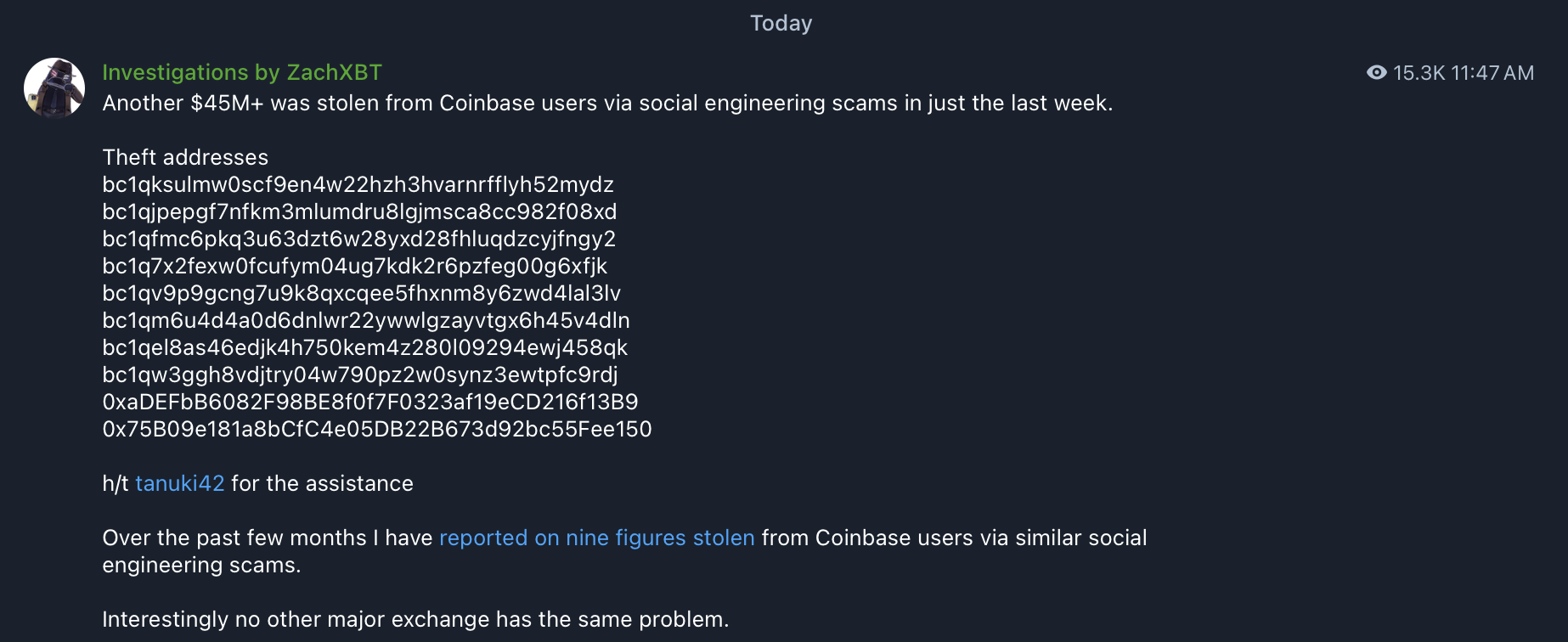Select the address ending in cyjfngy2
The width and height of the screenshot is (1568, 642).
pyautogui.click(x=358, y=239)
